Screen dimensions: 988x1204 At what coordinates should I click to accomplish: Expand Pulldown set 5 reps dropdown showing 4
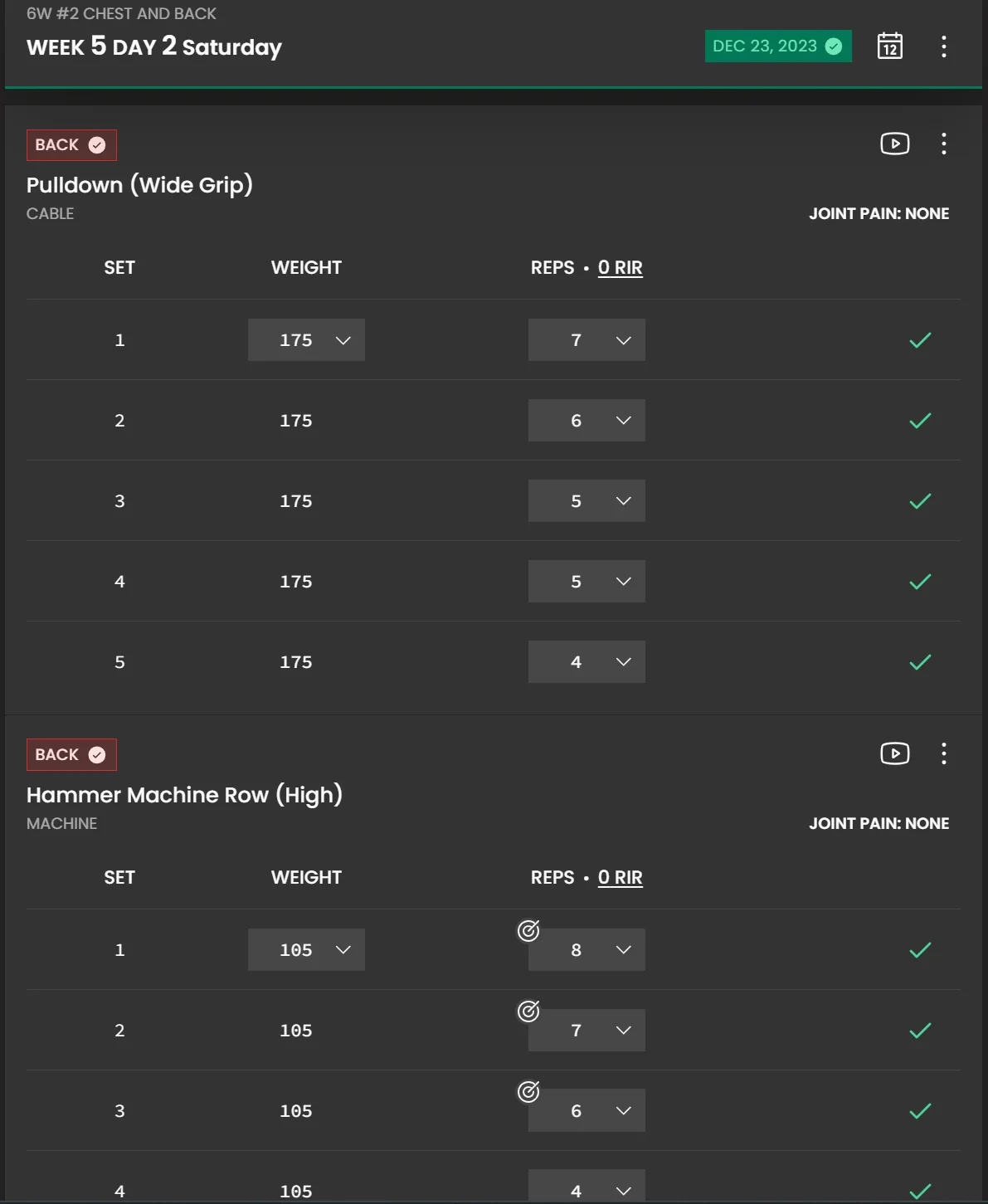(586, 662)
